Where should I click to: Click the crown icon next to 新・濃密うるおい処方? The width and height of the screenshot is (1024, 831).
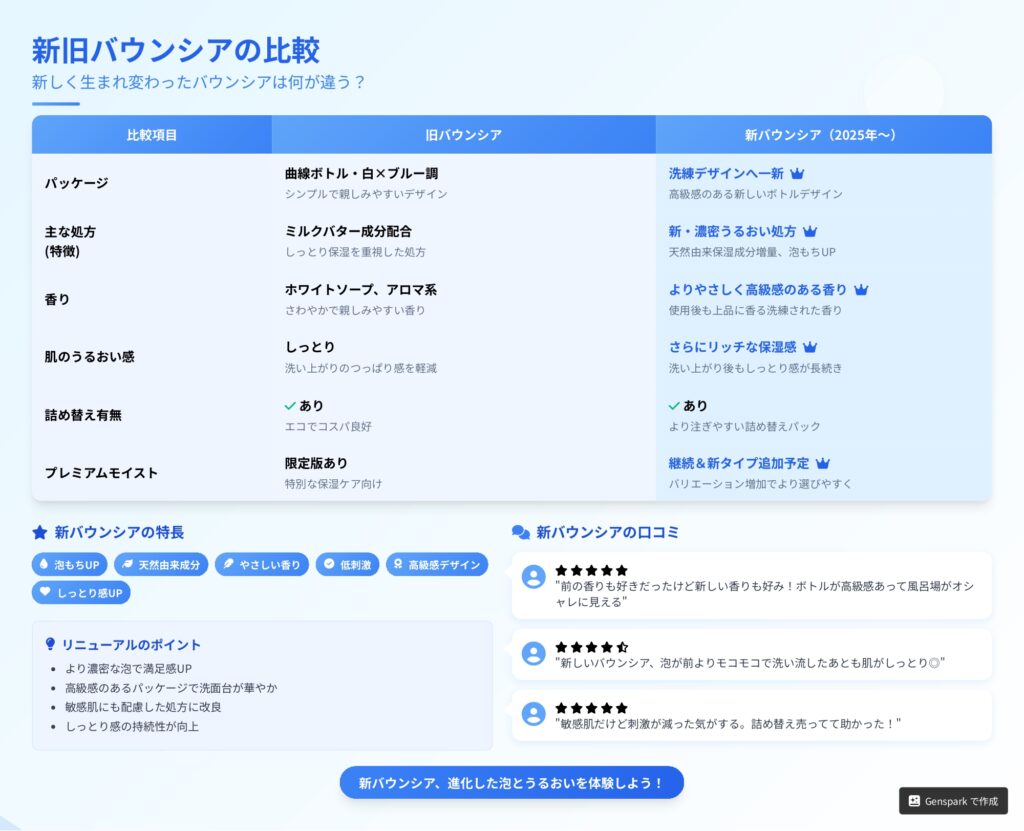(x=810, y=231)
